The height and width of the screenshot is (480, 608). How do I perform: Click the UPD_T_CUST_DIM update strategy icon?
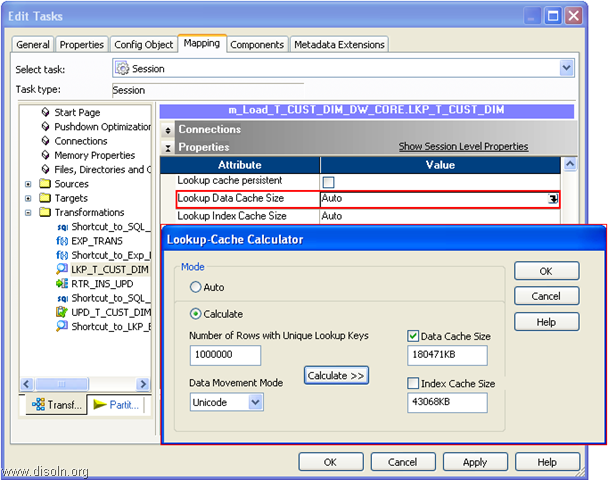click(x=62, y=312)
